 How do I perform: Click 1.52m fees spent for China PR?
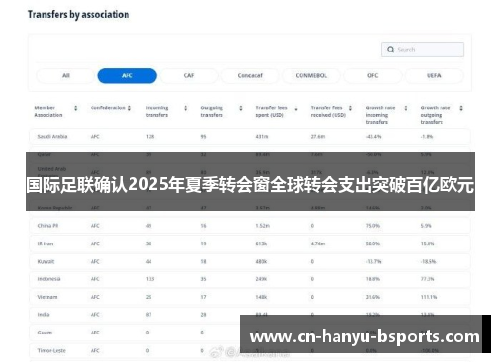[263, 226]
